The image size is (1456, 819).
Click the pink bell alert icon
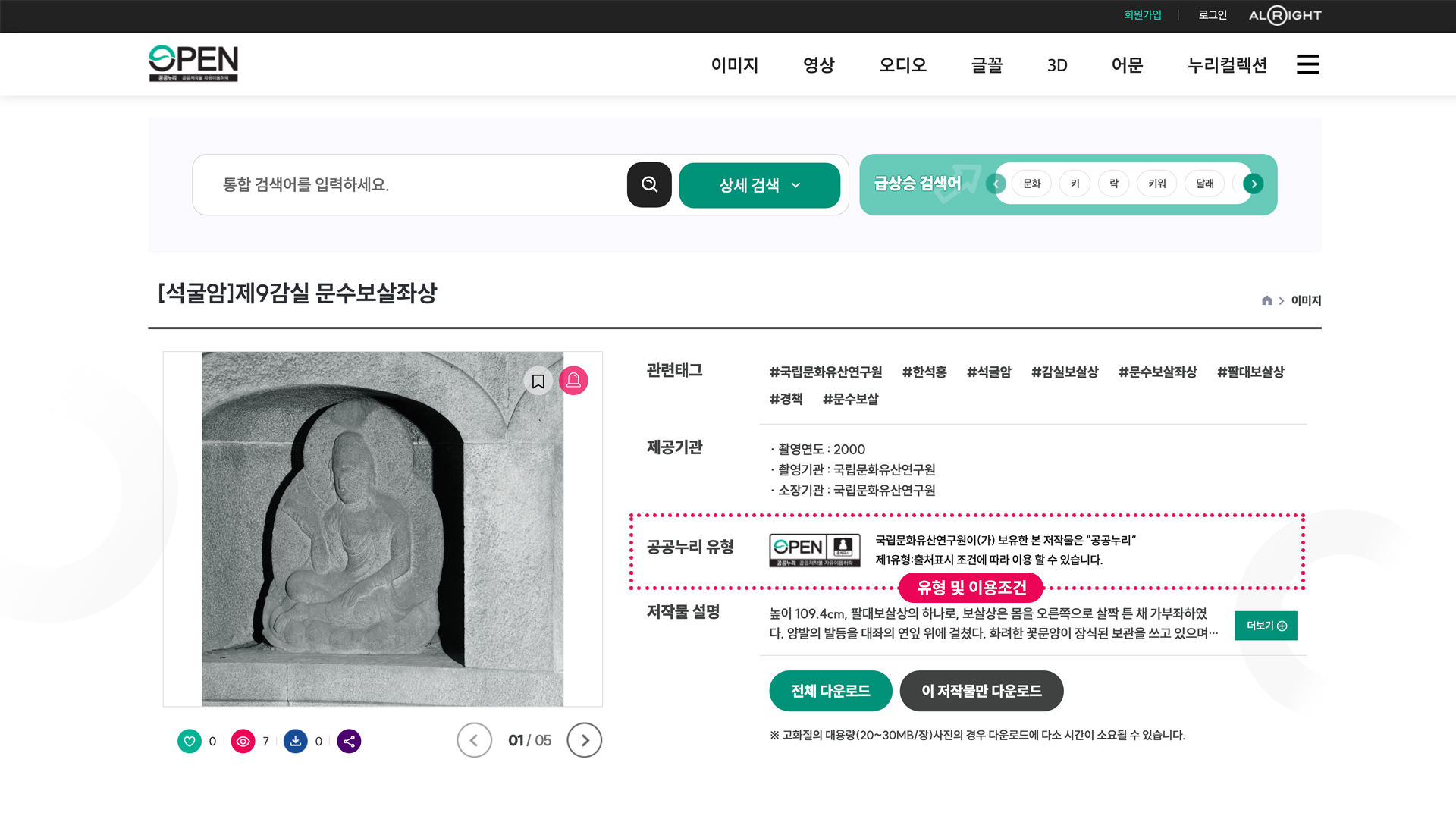click(x=573, y=381)
